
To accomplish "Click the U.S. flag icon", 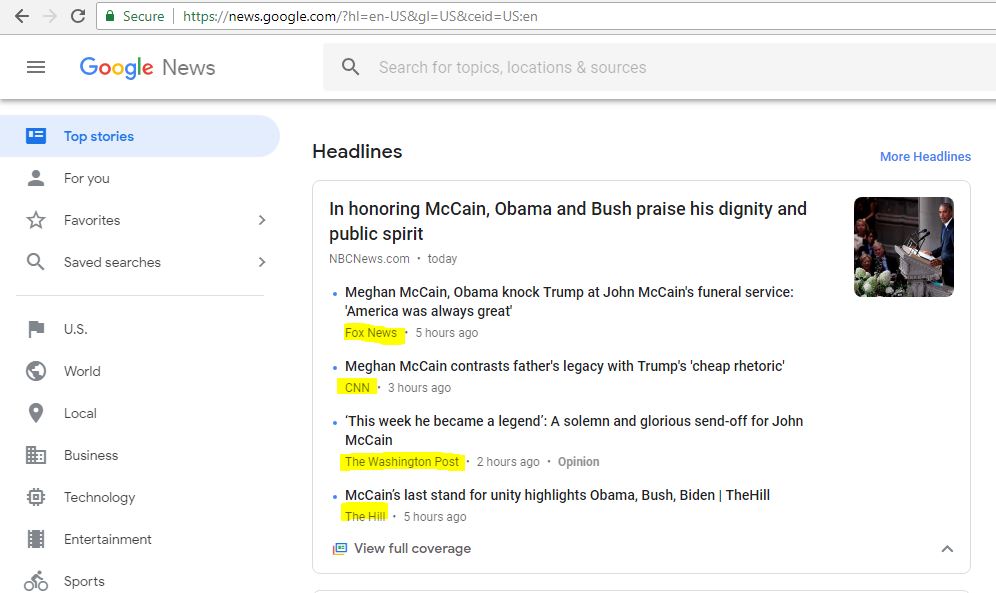I will (x=36, y=329).
